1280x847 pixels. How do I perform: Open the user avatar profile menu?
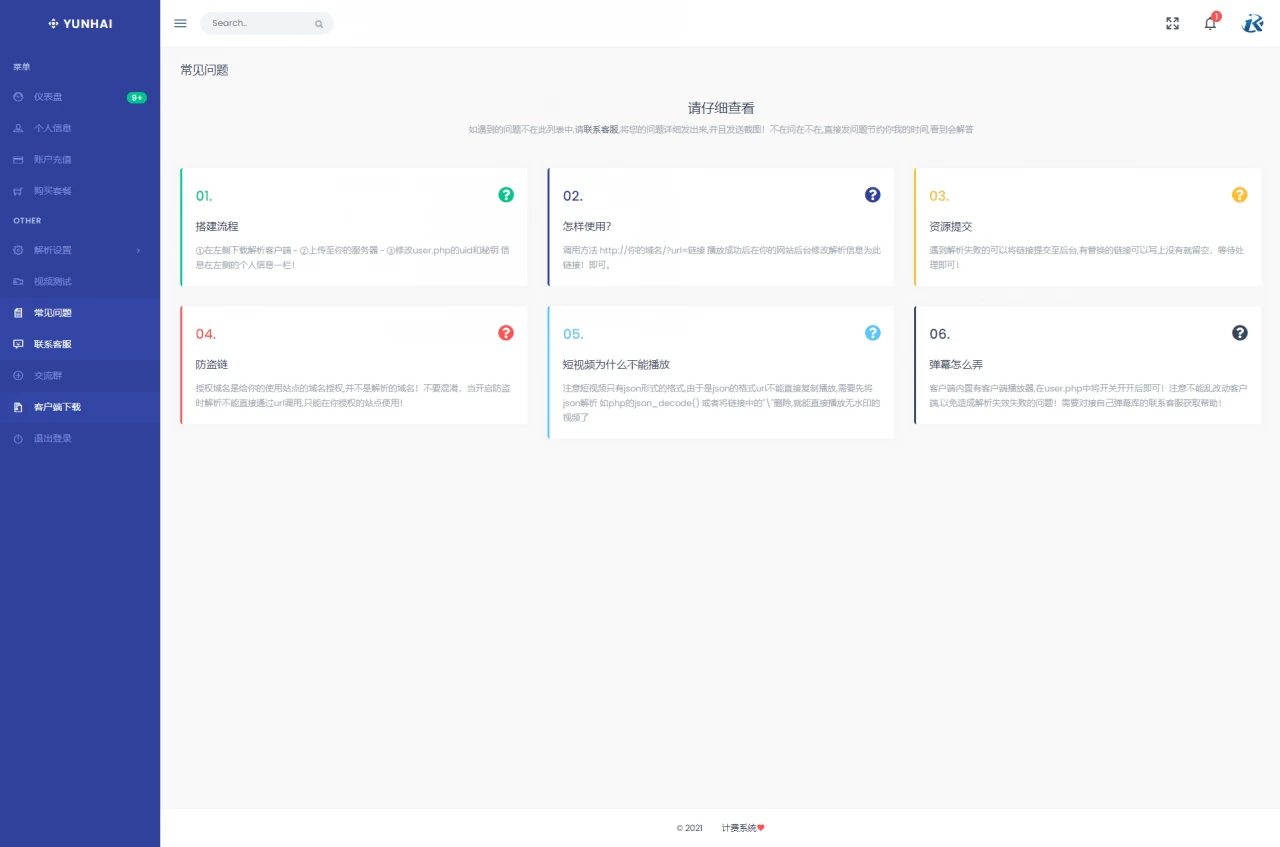1252,23
